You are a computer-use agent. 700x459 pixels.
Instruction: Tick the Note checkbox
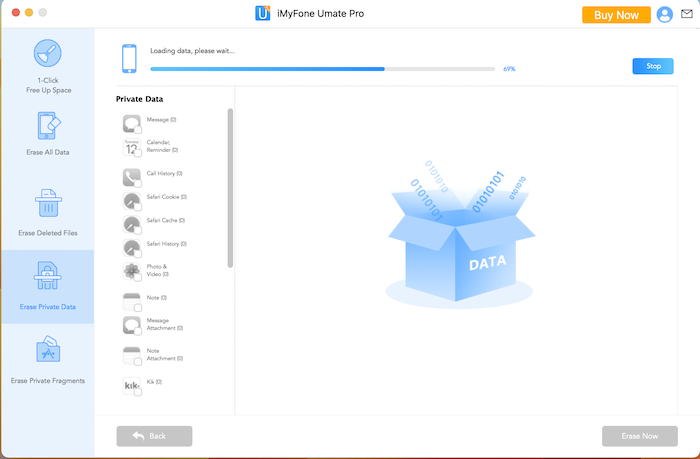pos(138,308)
